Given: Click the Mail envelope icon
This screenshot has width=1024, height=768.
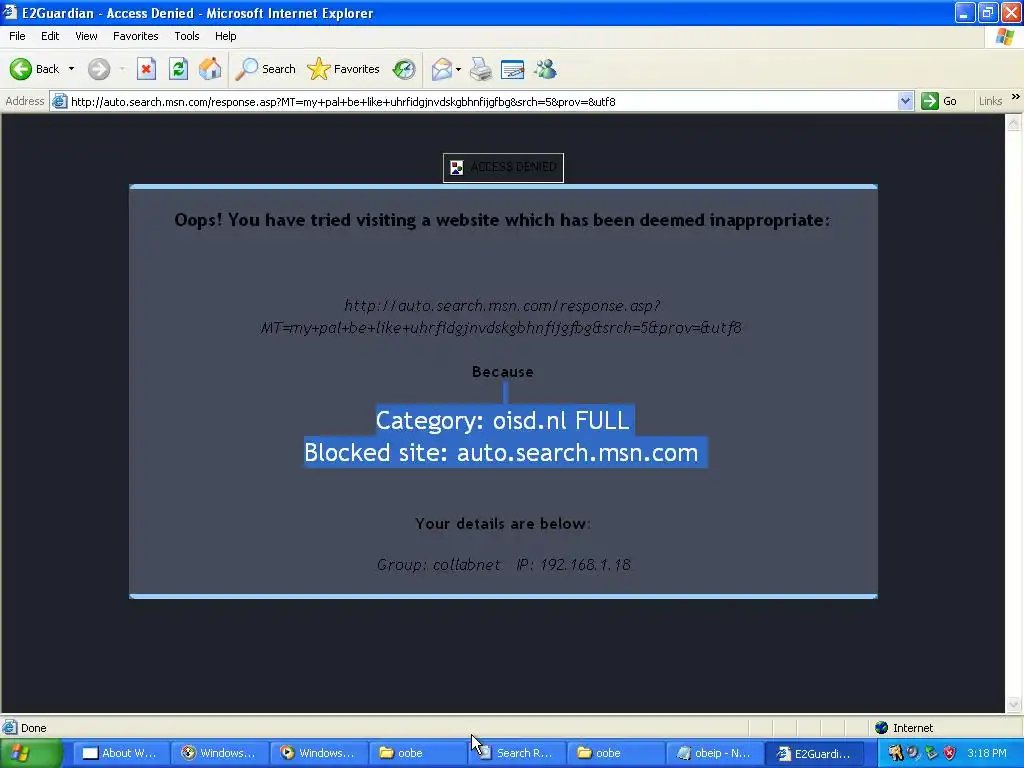Looking at the screenshot, I should click(x=442, y=69).
